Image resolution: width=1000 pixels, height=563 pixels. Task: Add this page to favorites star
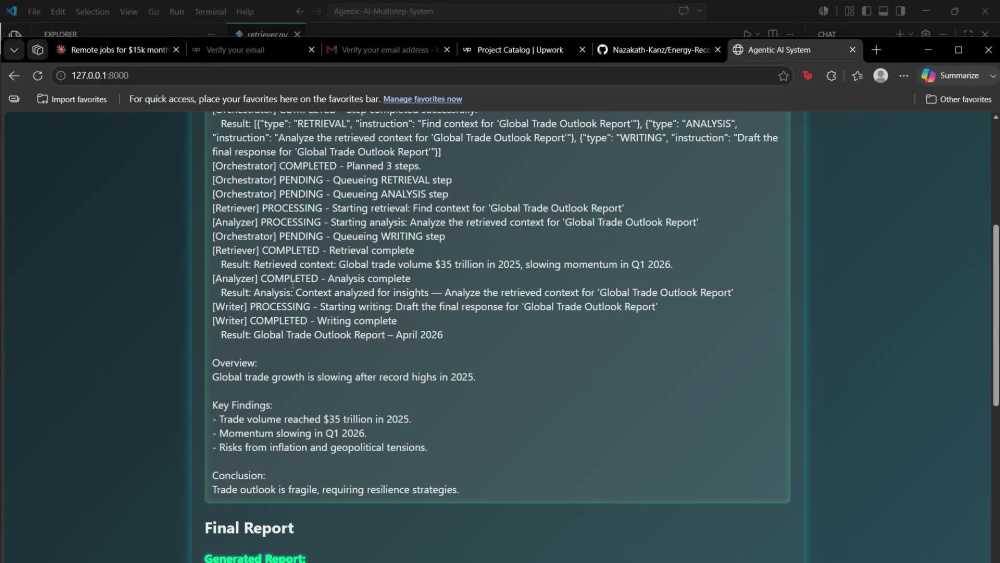point(783,76)
